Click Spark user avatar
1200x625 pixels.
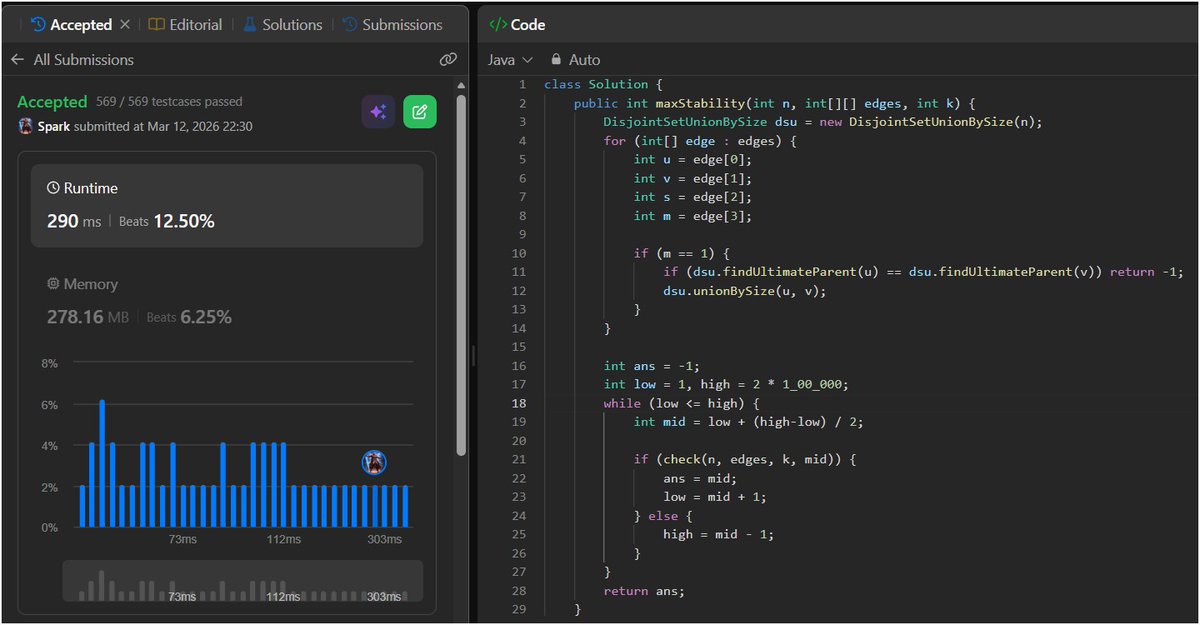pyautogui.click(x=26, y=126)
